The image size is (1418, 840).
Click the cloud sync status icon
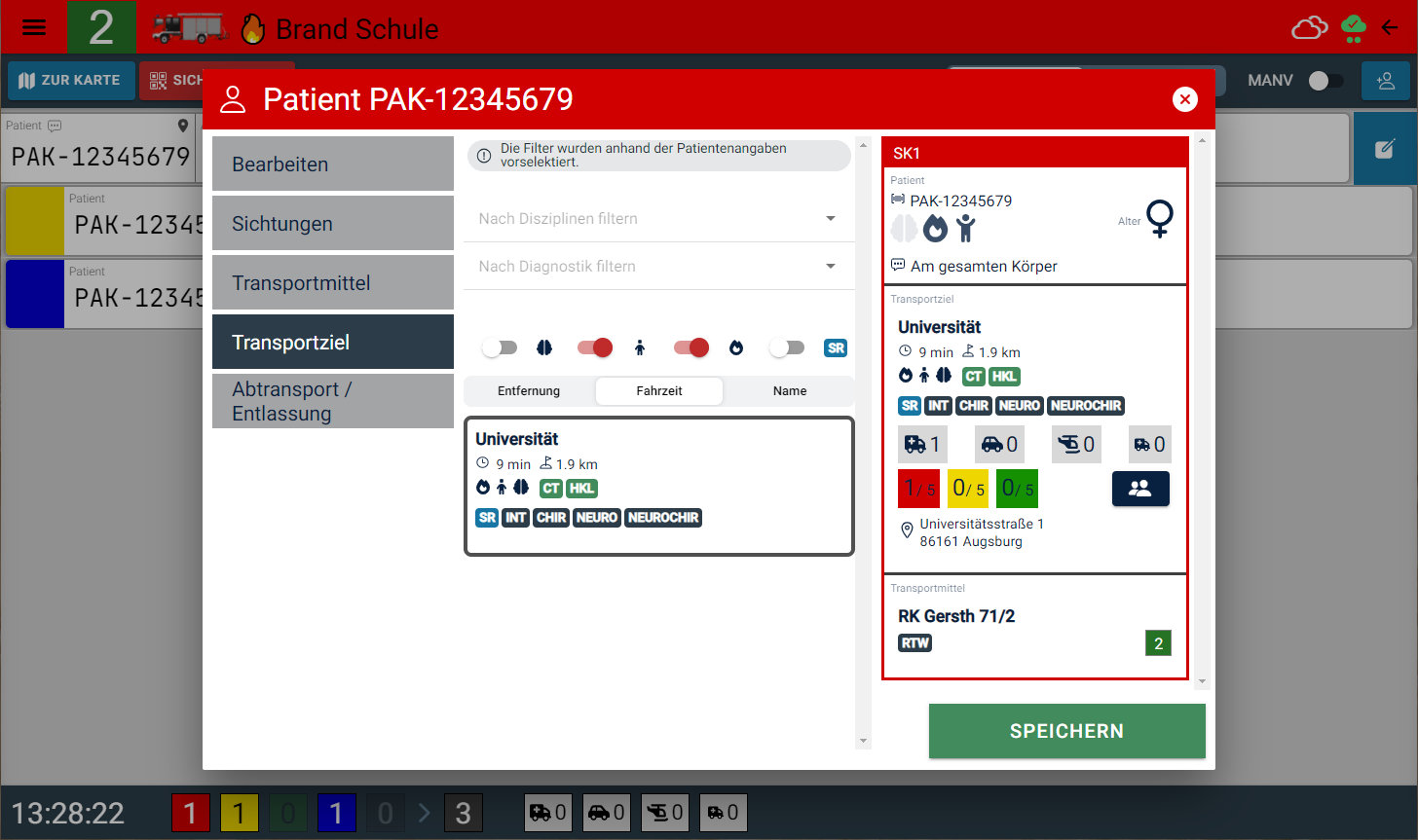pyautogui.click(x=1309, y=28)
